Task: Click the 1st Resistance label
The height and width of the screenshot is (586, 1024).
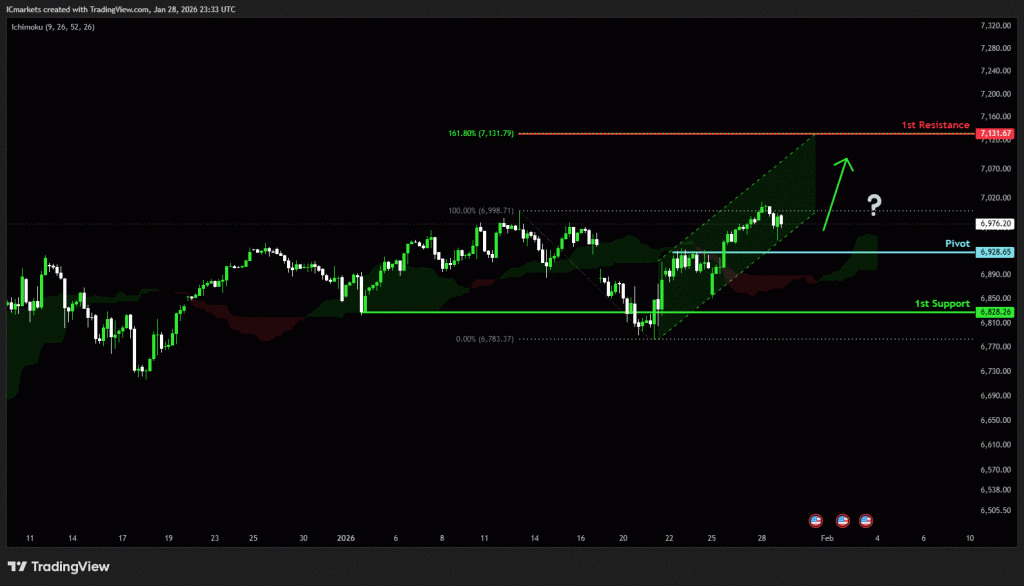Action: pos(935,125)
